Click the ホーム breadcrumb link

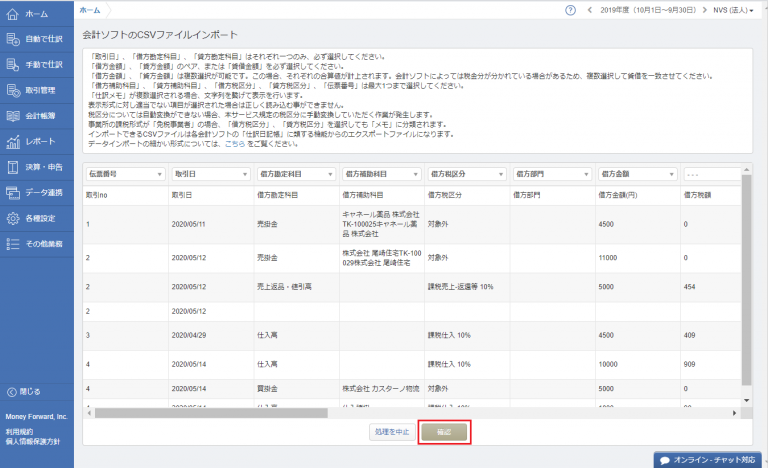click(90, 10)
